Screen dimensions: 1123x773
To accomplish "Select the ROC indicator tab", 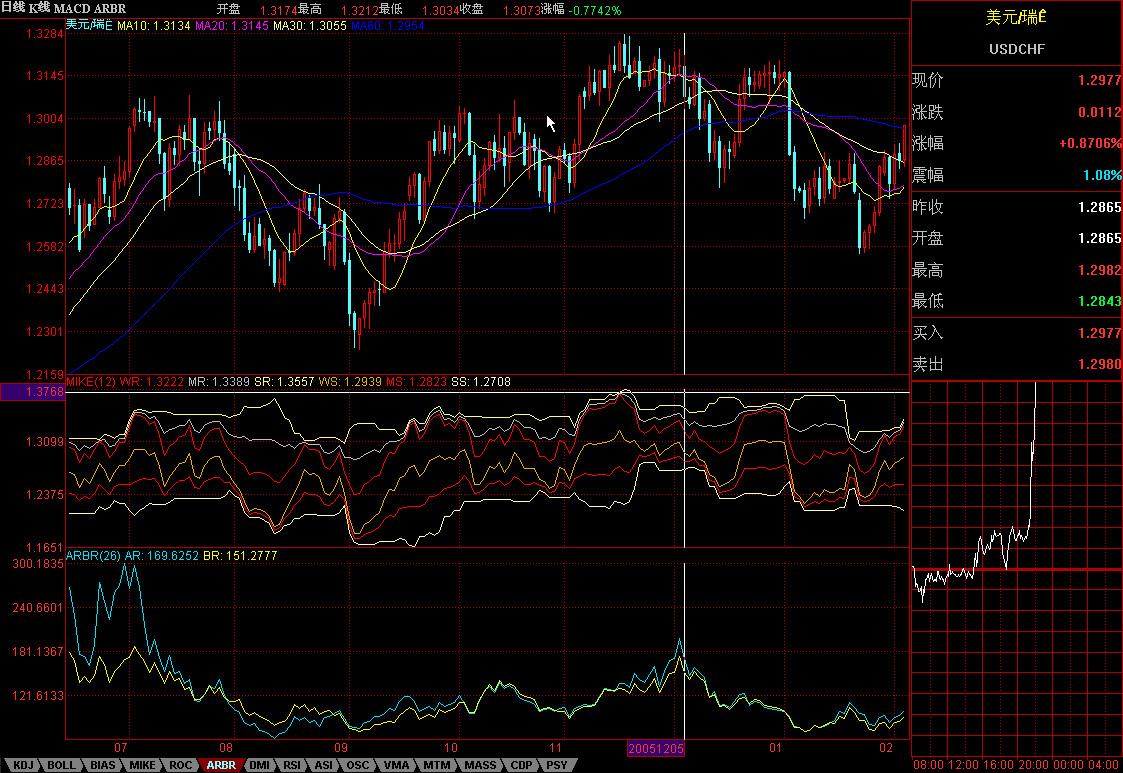I will 180,765.
